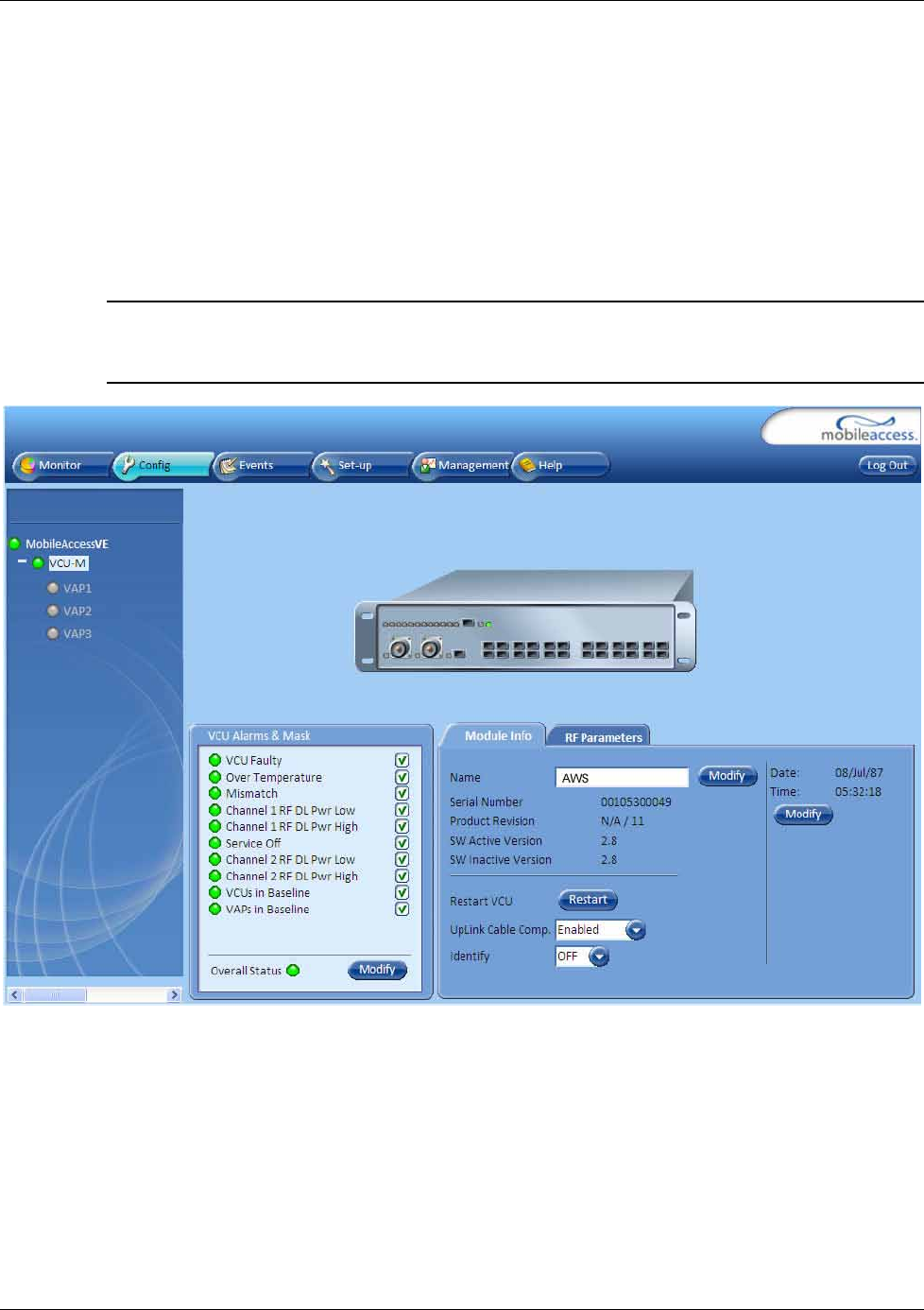
Task: Toggle Channel 1 RF DL Pwr High checkbox
Action: coord(402,826)
